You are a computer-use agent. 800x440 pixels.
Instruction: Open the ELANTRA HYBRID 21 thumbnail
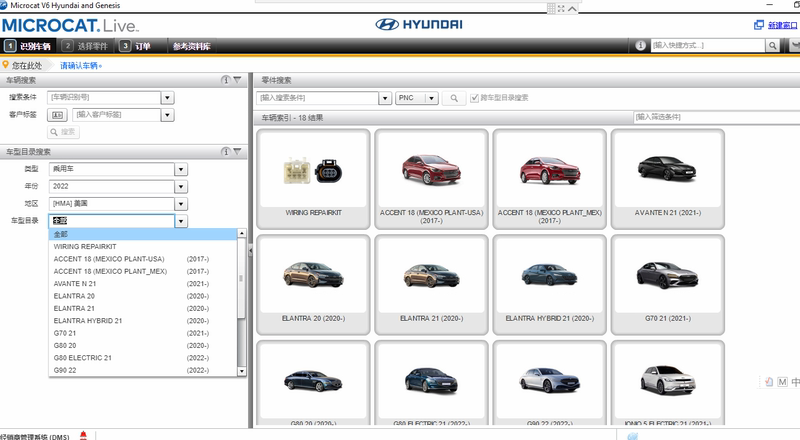(x=549, y=285)
